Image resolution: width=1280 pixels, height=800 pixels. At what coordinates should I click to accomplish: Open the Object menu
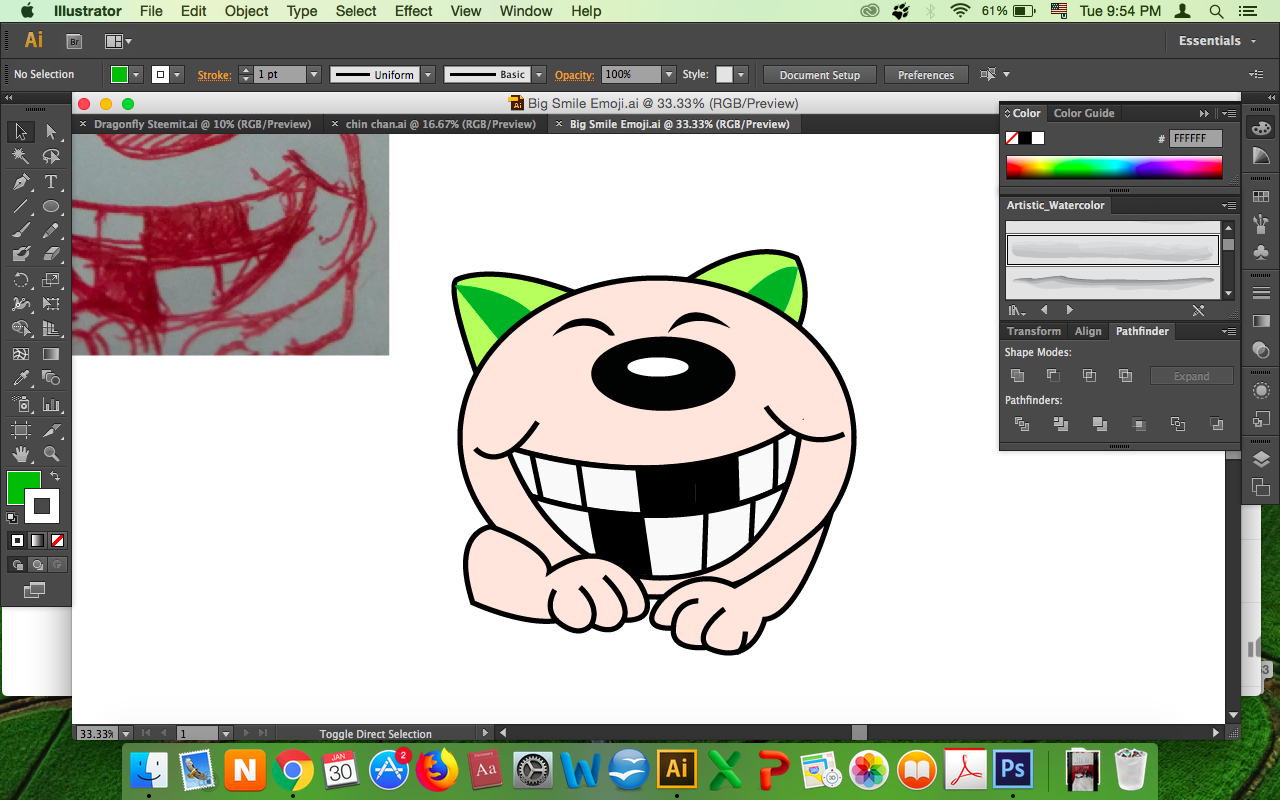pos(246,11)
